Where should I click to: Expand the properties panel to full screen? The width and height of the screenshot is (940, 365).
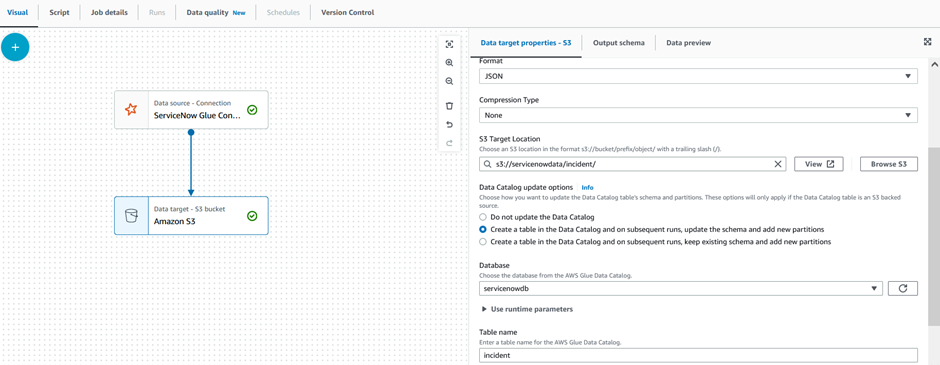point(928,42)
